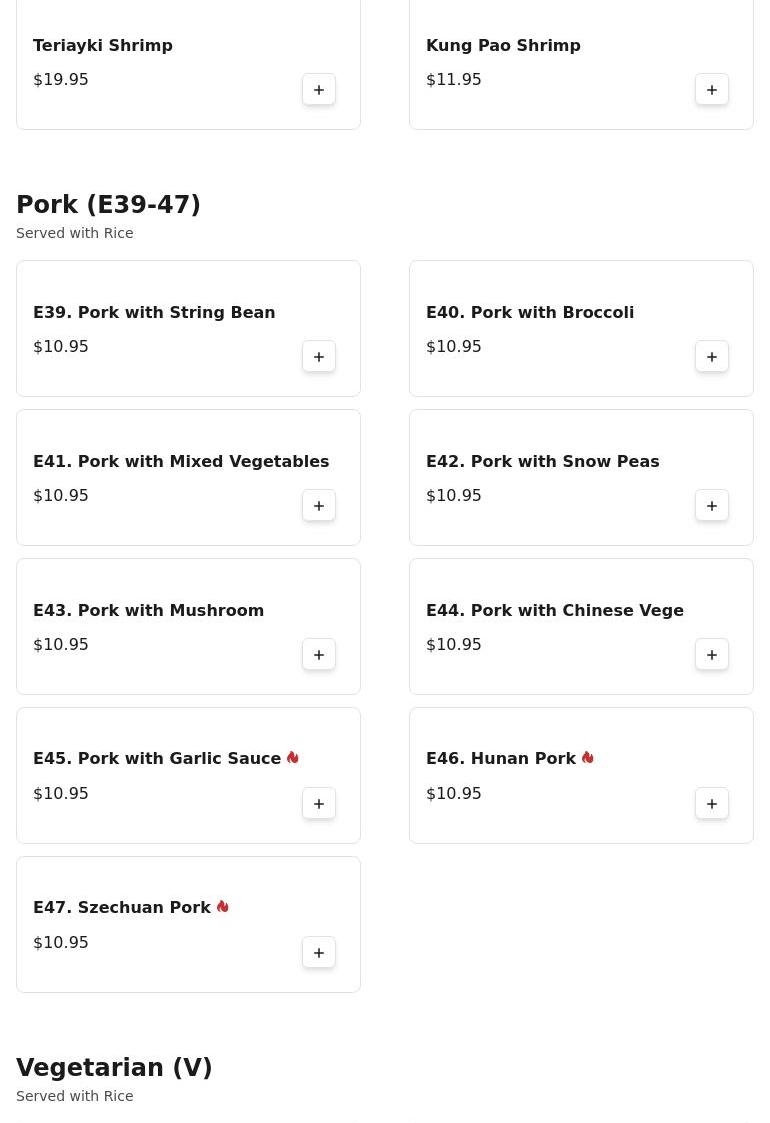This screenshot has height=1123, width=770.
Task: Click the spicy flame icon beside Hunan Pork
Action: (x=588, y=758)
